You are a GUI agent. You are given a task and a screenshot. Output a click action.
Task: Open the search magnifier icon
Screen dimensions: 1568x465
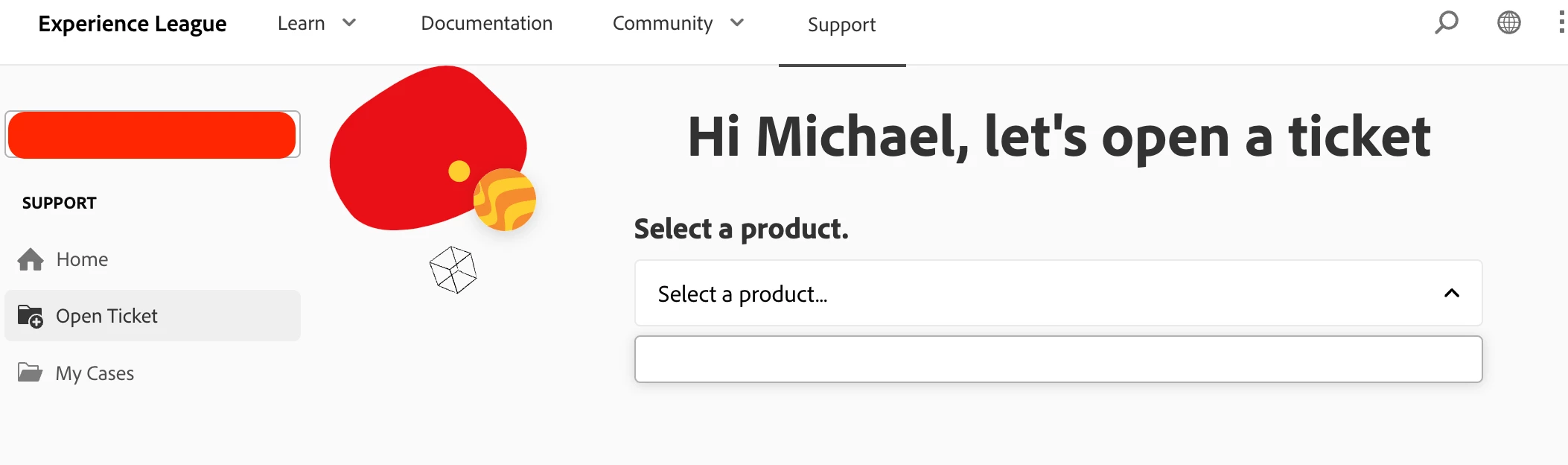pos(1446,22)
